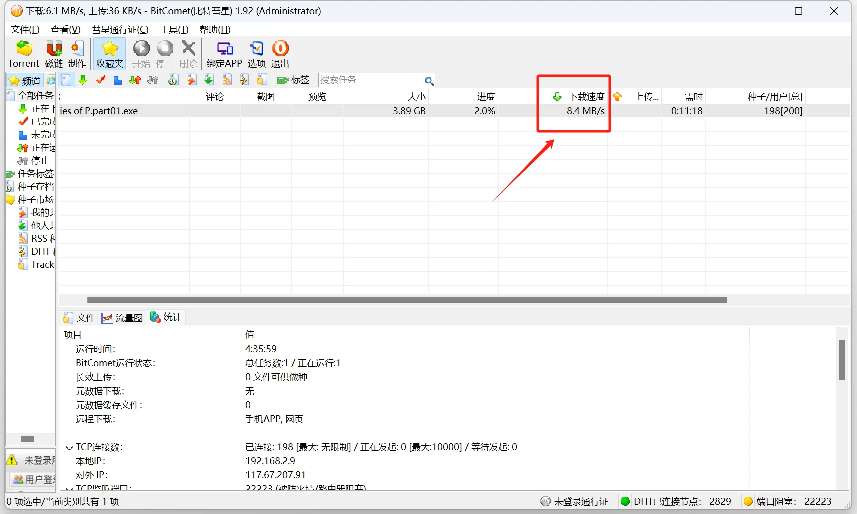The height and width of the screenshot is (514, 857).
Task: Click the delete (X) toolbar icon
Action: click(x=188, y=52)
